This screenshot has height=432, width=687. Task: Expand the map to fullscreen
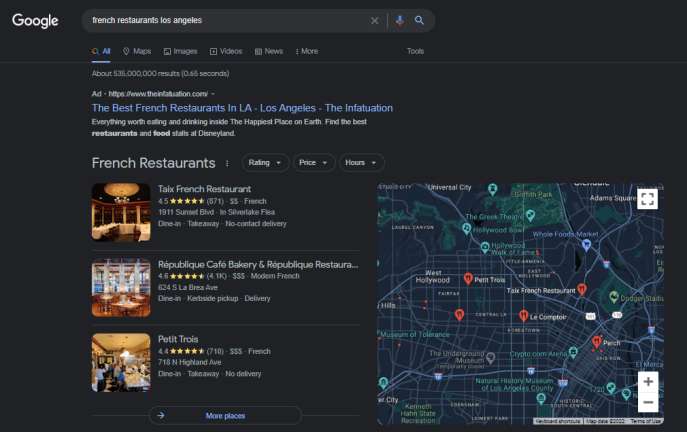tap(648, 199)
